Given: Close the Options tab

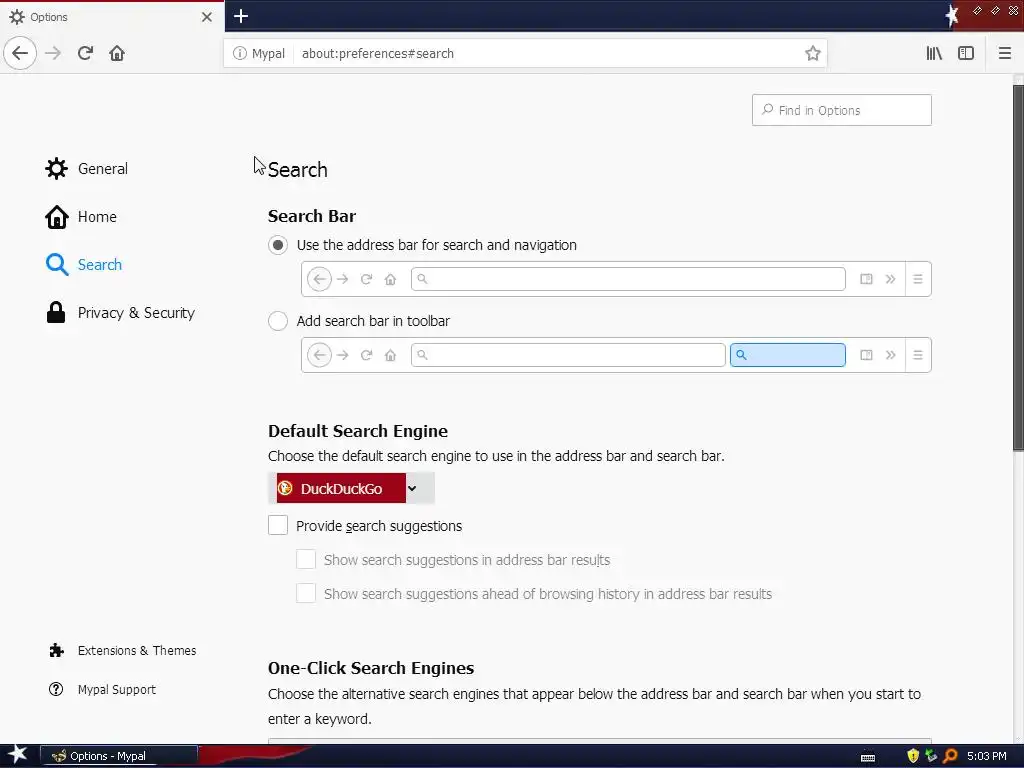Looking at the screenshot, I should (x=206, y=17).
